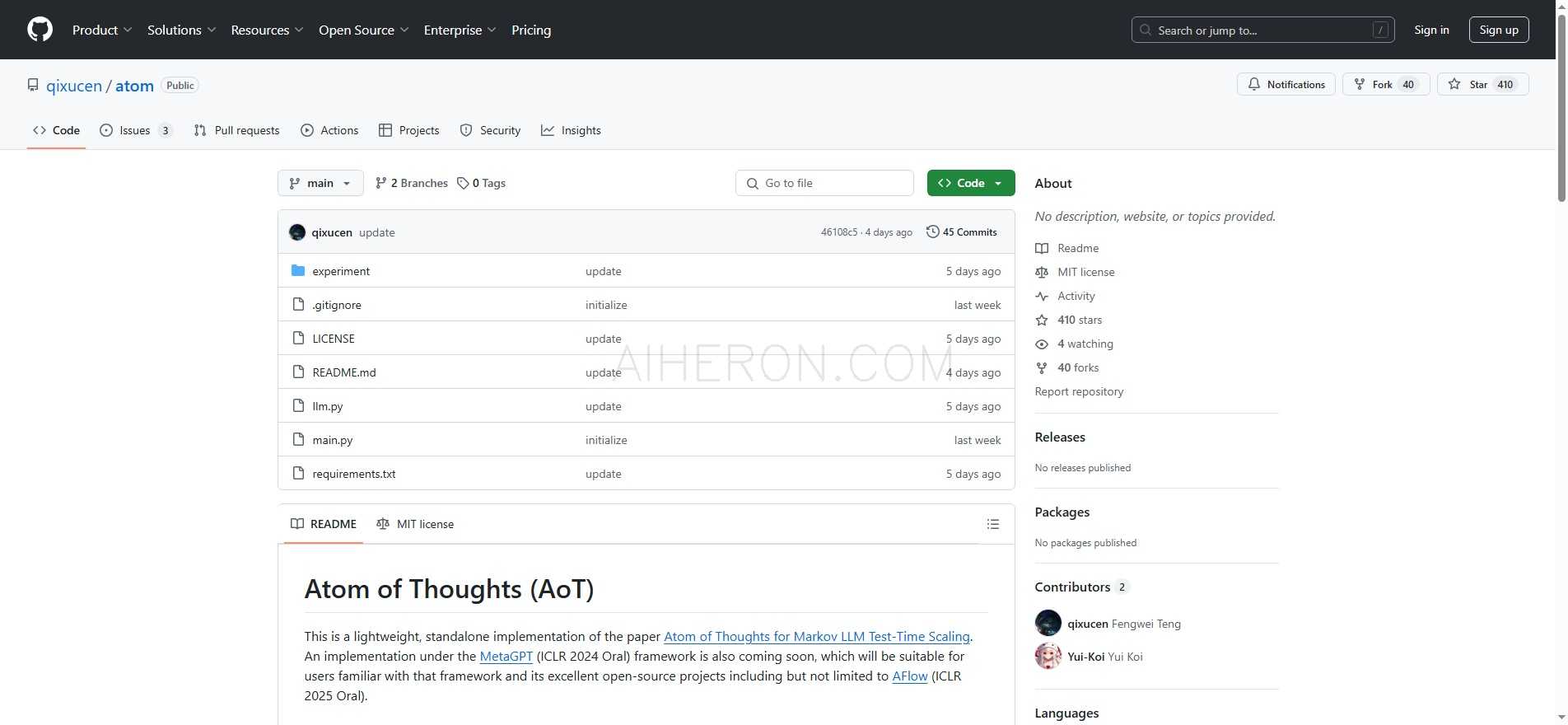Switch to the Actions tab
This screenshot has height=725, width=1568.
(329, 130)
